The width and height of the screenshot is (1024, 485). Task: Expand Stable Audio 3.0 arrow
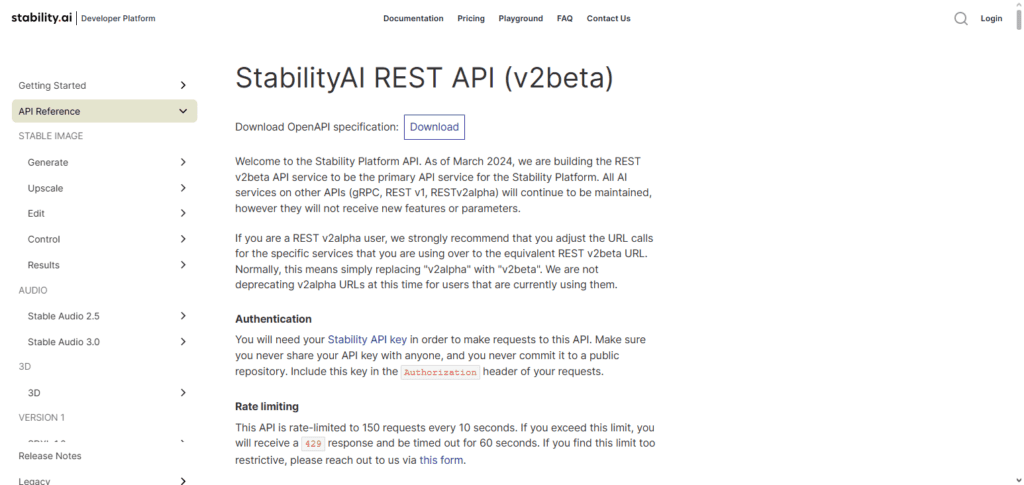183,342
